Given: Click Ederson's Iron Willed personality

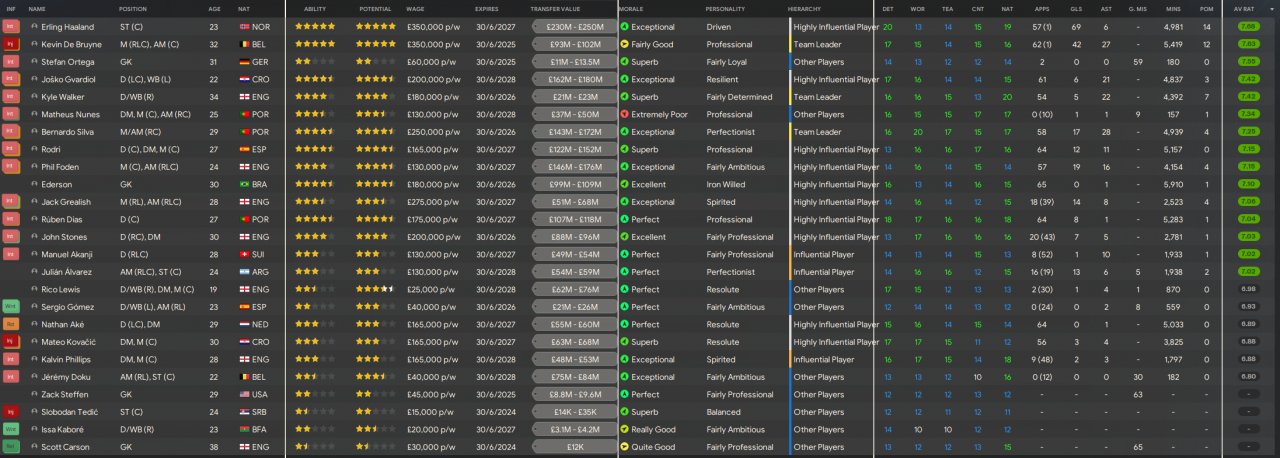Looking at the screenshot, I should tap(726, 184).
